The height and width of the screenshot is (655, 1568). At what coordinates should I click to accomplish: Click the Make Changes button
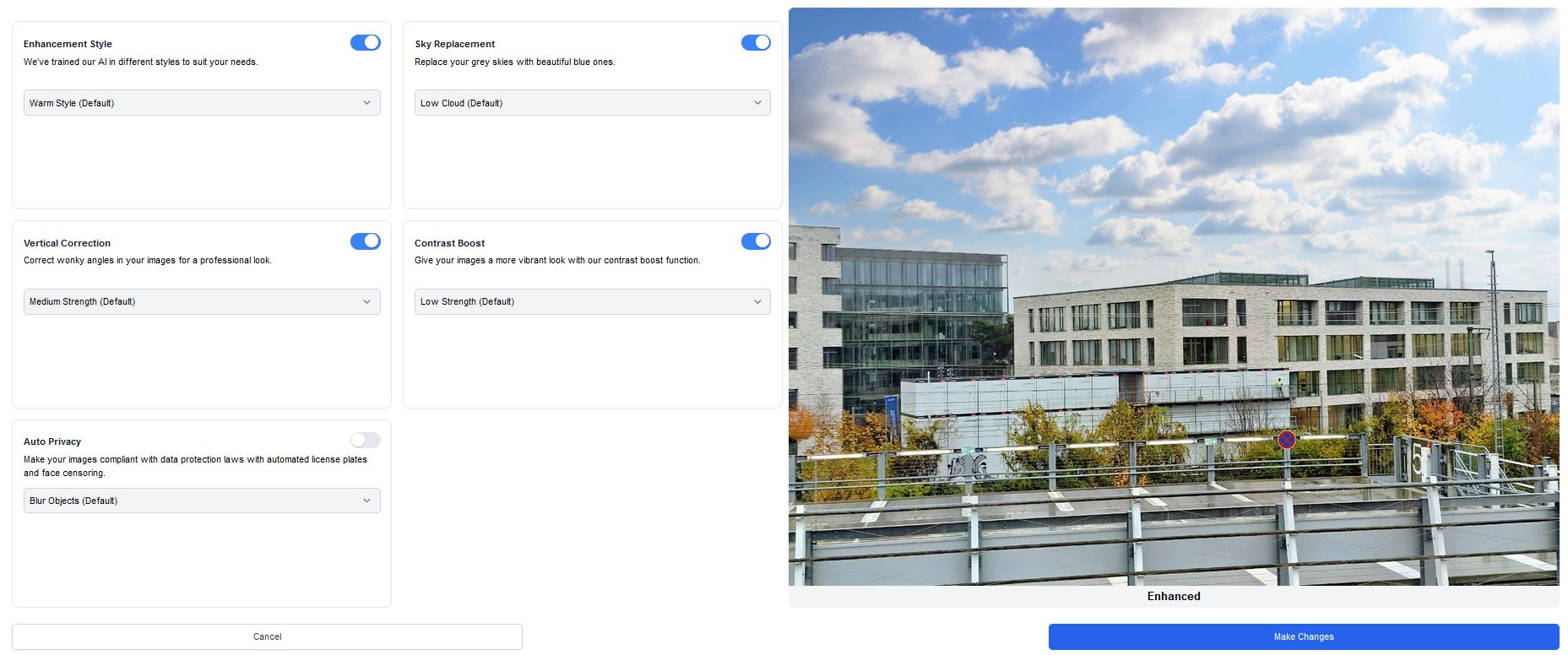[x=1304, y=636]
